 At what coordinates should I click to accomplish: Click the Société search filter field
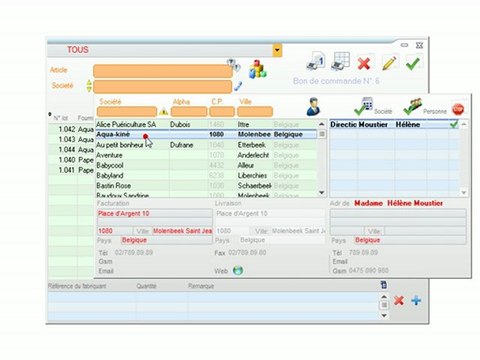pyautogui.click(x=127, y=112)
